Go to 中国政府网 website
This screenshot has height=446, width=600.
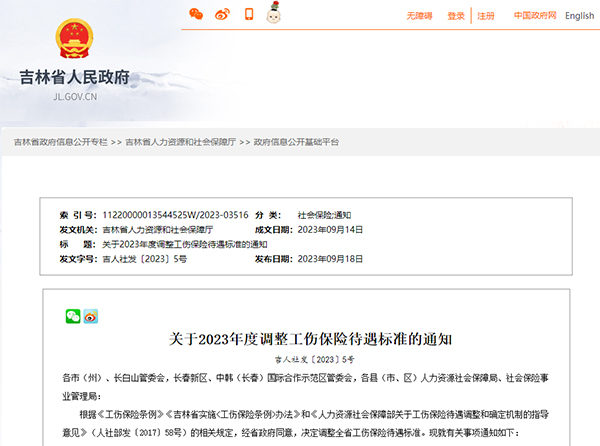point(535,16)
